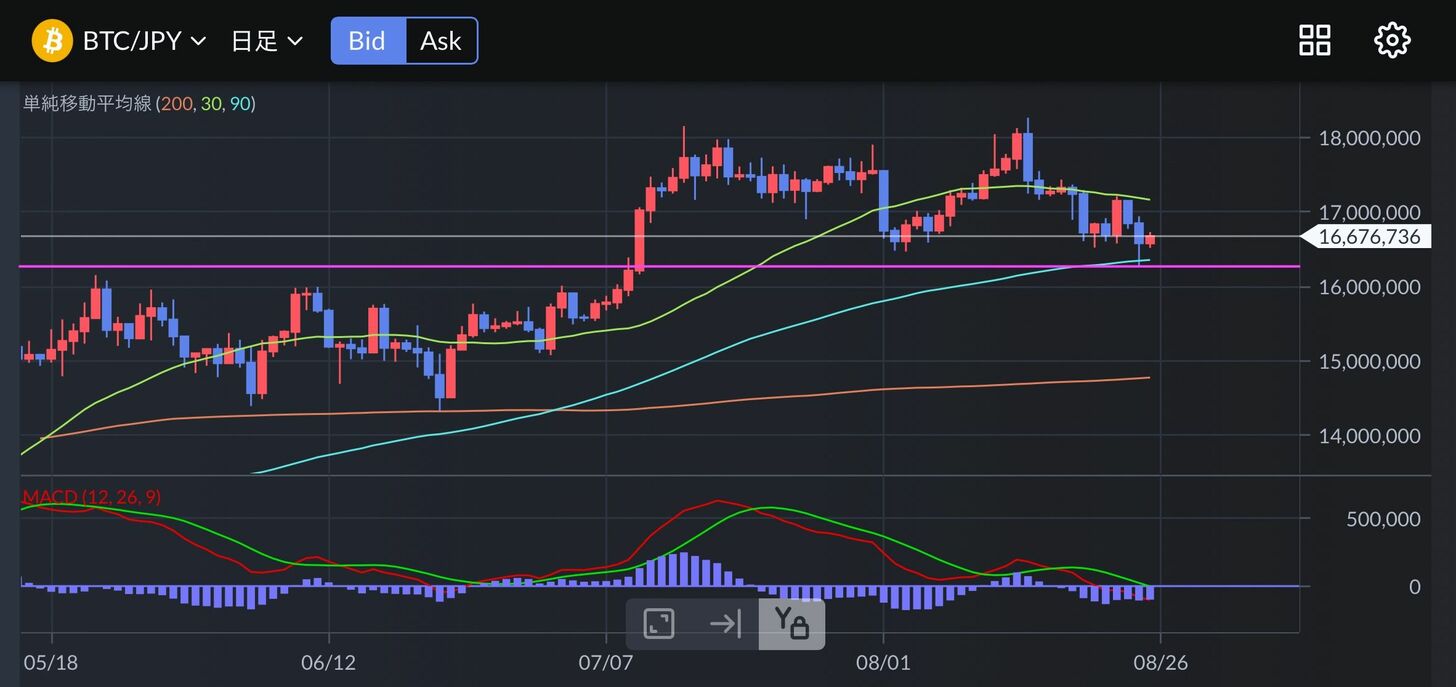Jump to latest candle arrow icon

click(725, 624)
